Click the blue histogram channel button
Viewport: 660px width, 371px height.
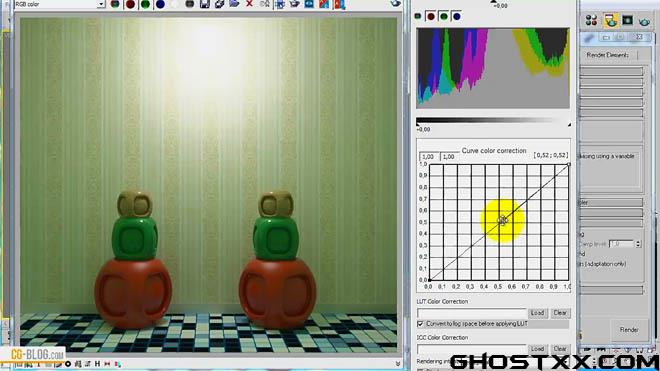pyautogui.click(x=457, y=16)
